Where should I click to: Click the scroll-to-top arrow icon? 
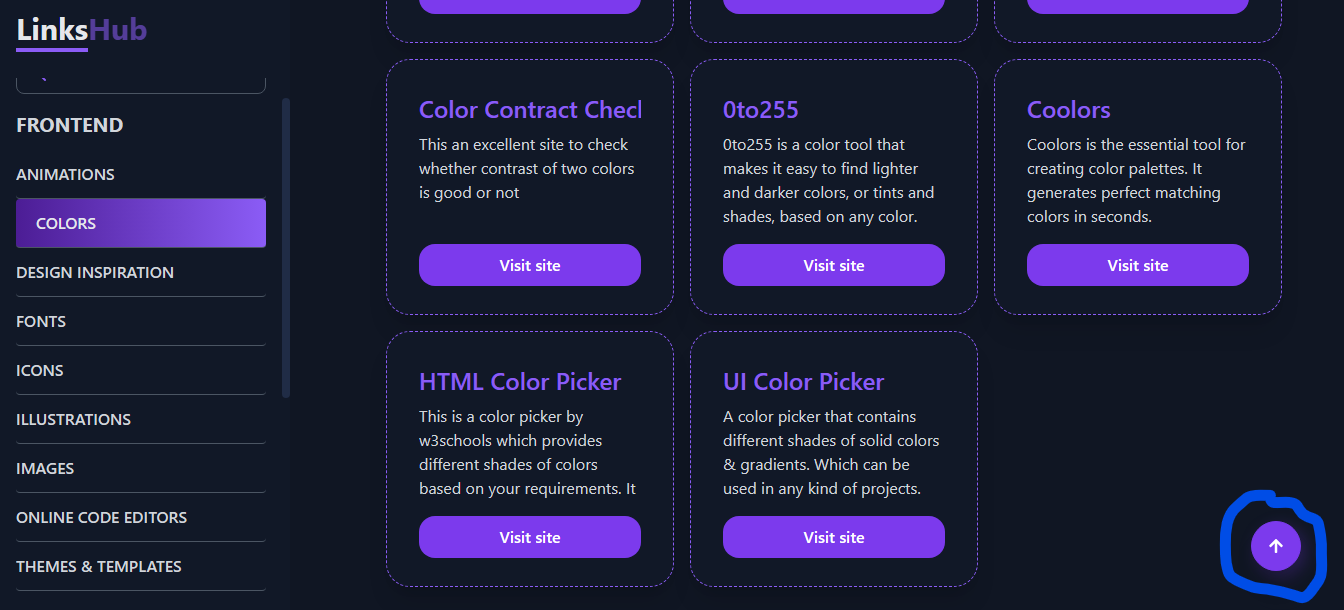click(x=1274, y=546)
